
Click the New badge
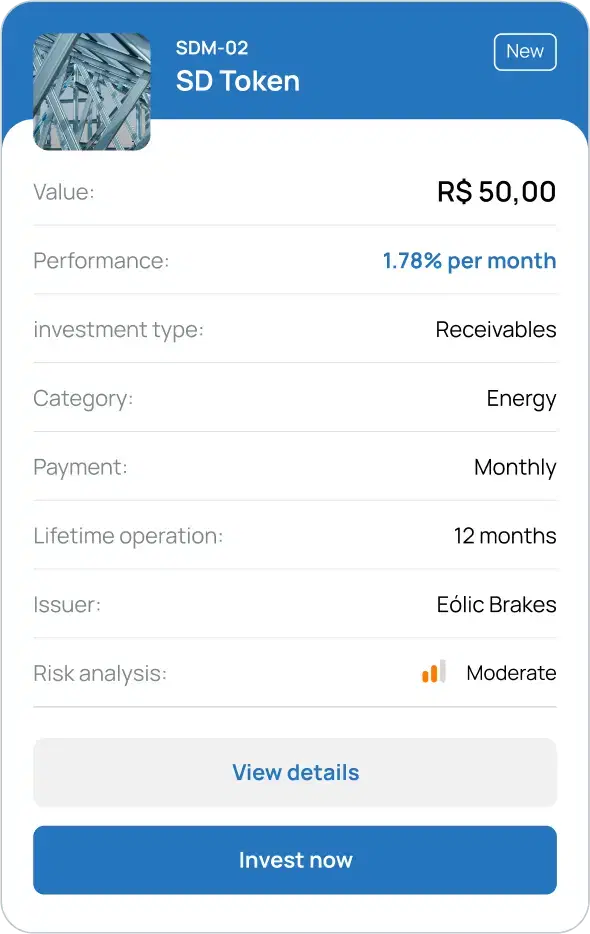tap(525, 52)
